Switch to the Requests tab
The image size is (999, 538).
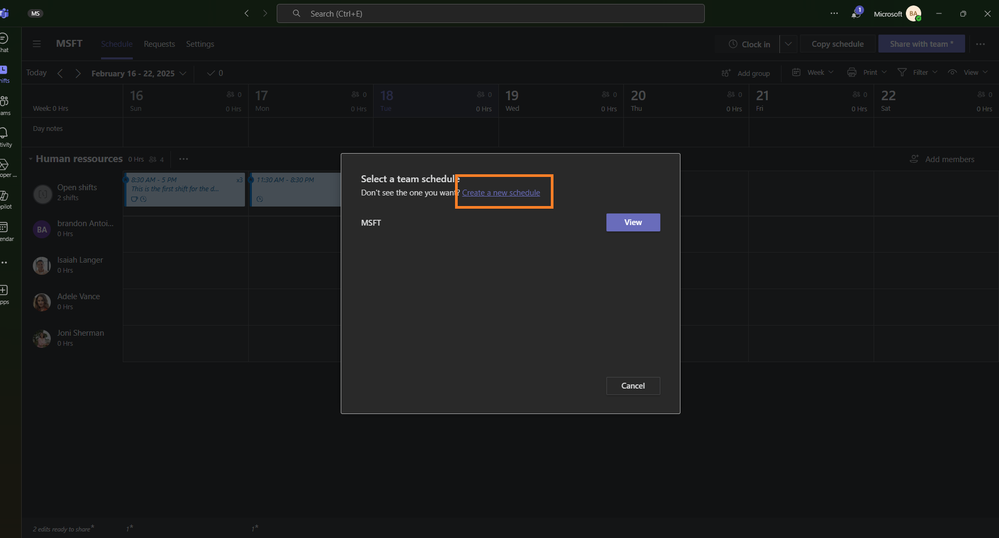[x=159, y=44]
